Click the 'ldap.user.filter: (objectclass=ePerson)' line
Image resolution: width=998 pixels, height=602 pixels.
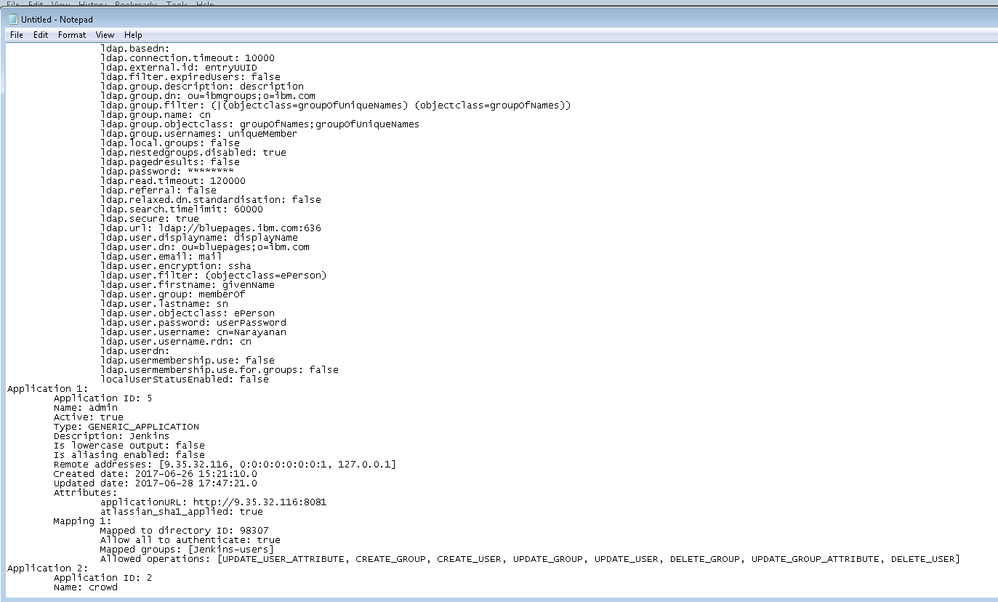pos(213,276)
